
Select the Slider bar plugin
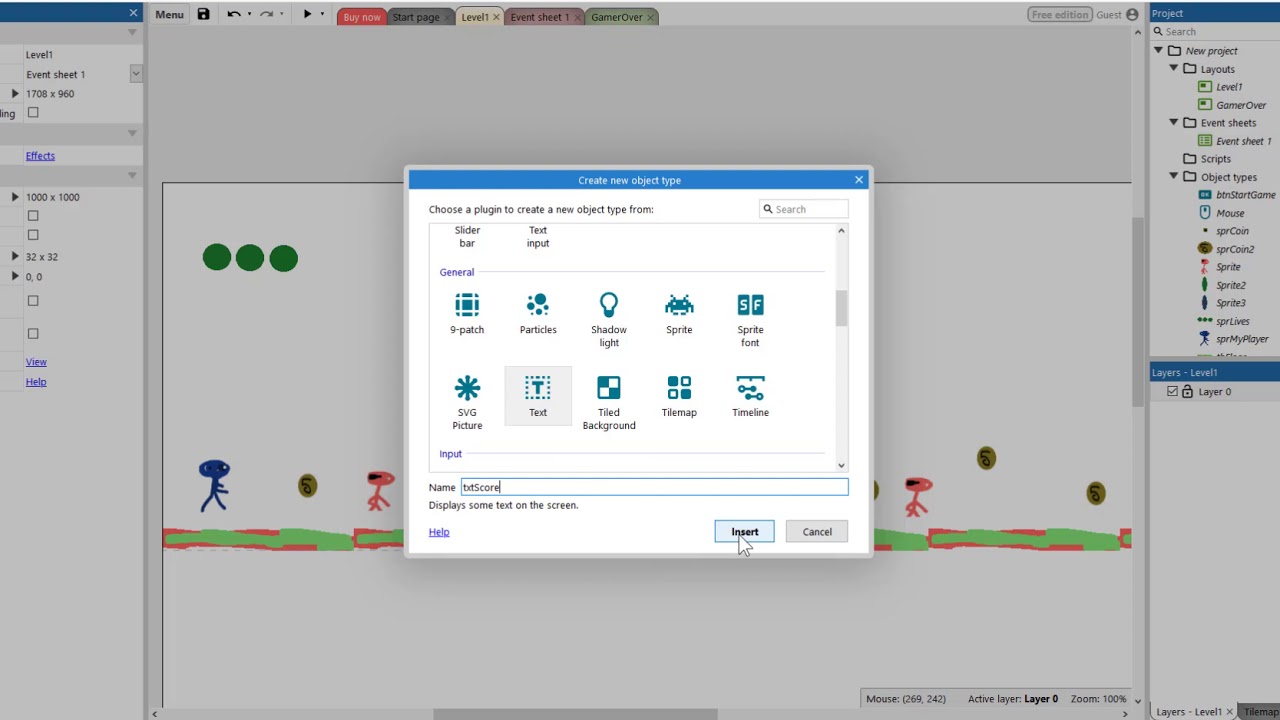tap(467, 237)
